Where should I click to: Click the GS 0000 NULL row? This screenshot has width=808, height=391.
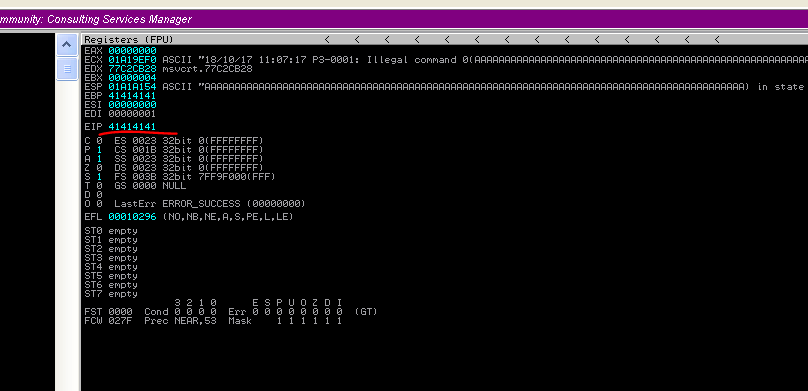[150, 185]
